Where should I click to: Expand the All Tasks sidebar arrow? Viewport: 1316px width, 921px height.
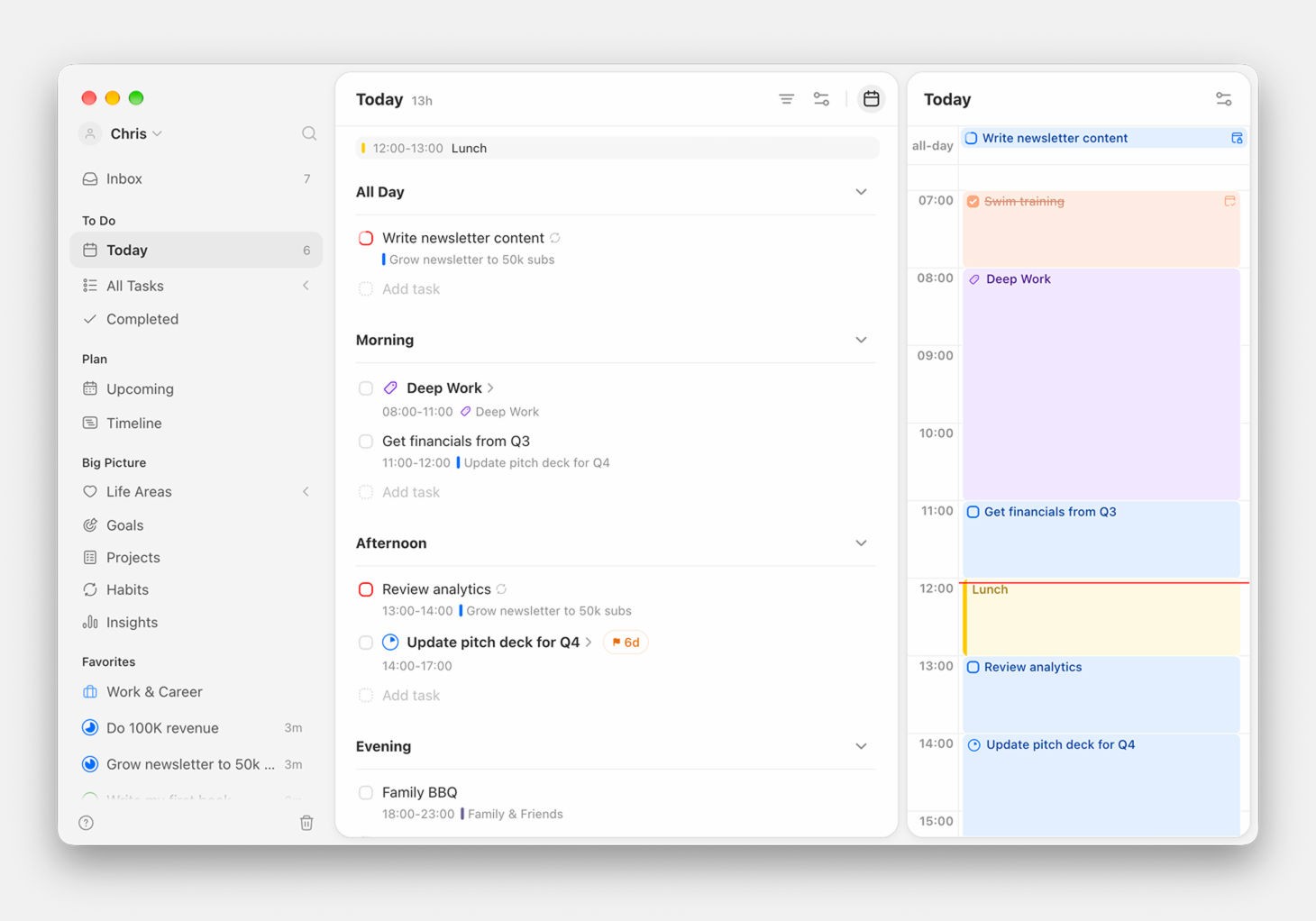click(306, 286)
